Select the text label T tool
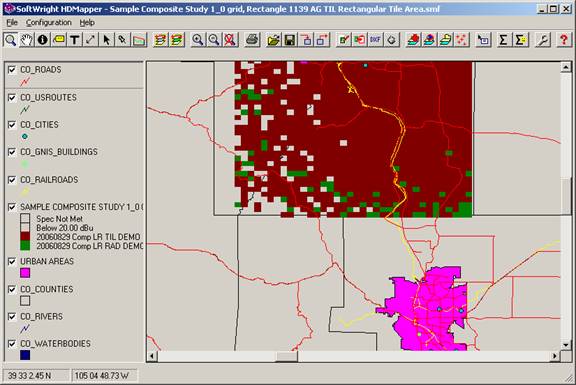Image resolution: width=576 pixels, height=385 pixels. tap(75, 40)
